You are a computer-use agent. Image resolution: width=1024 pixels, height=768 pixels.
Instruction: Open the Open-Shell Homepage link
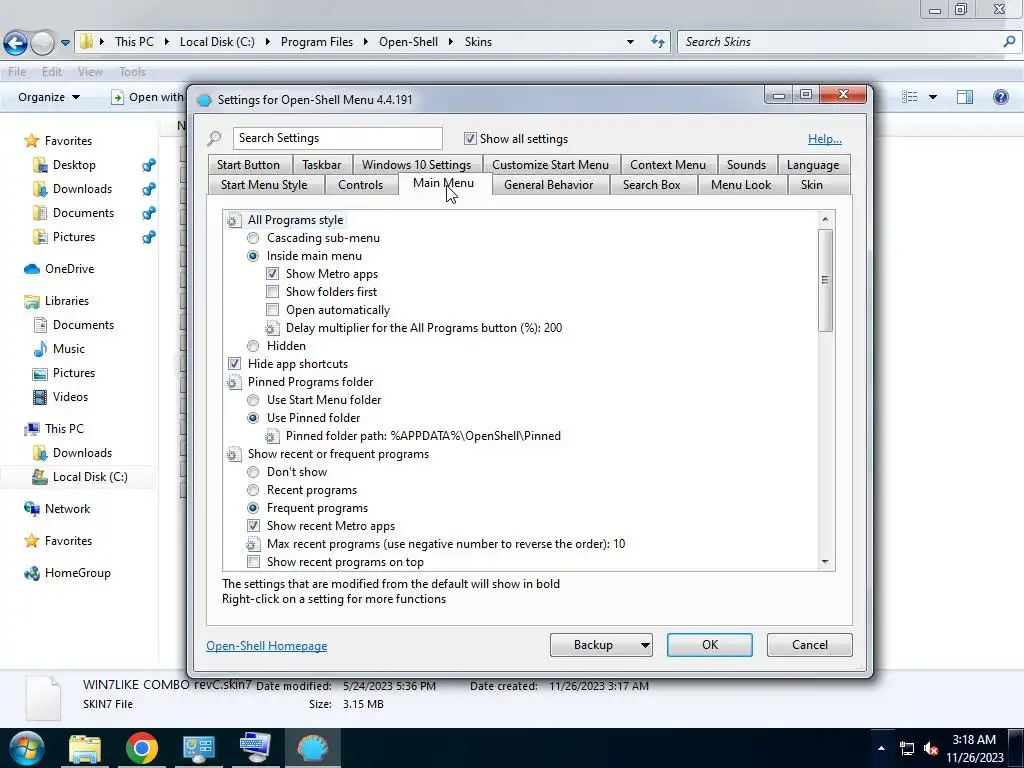coord(266,646)
